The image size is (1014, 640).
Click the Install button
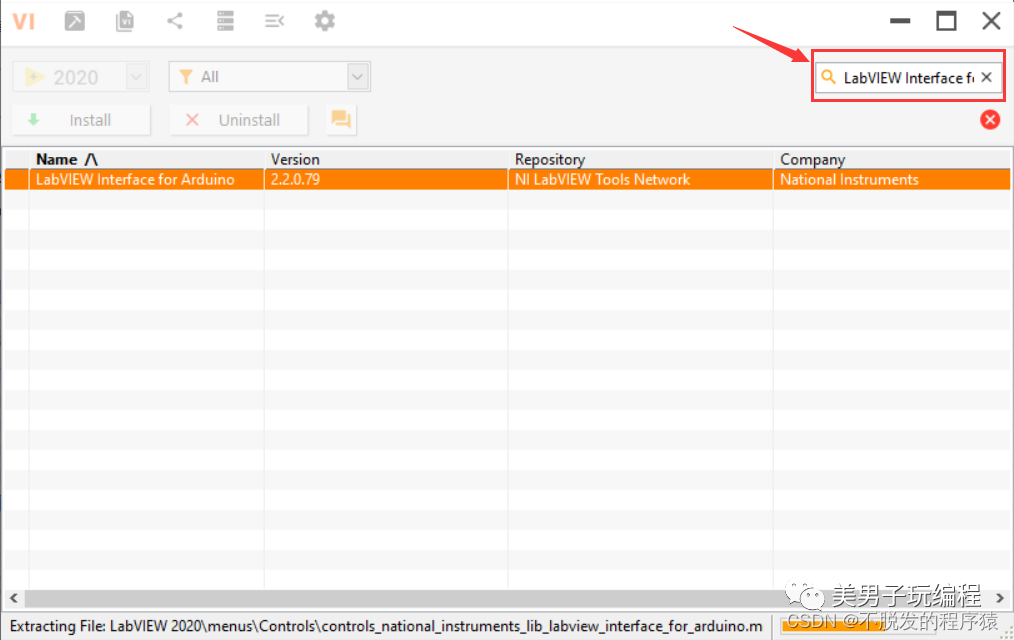[81, 120]
